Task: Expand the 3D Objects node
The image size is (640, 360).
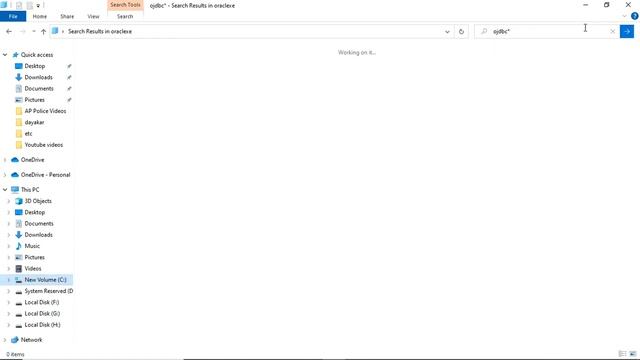Action: coord(9,201)
